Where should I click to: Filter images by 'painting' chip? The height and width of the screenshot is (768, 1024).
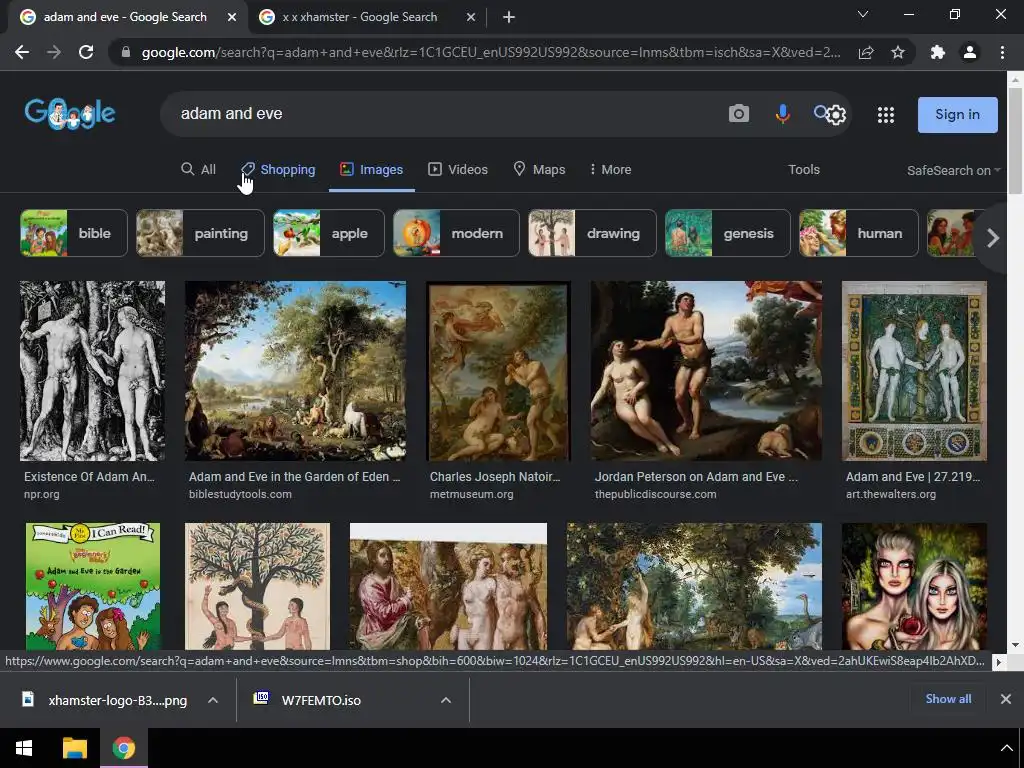(x=200, y=233)
